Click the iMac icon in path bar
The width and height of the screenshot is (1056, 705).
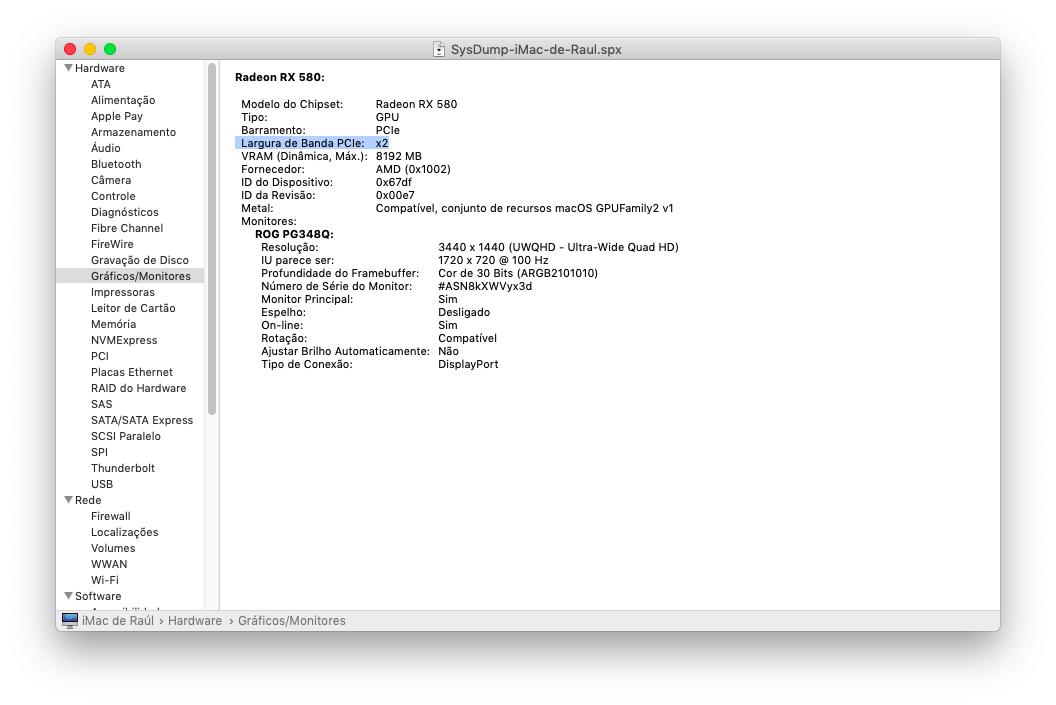(x=69, y=621)
